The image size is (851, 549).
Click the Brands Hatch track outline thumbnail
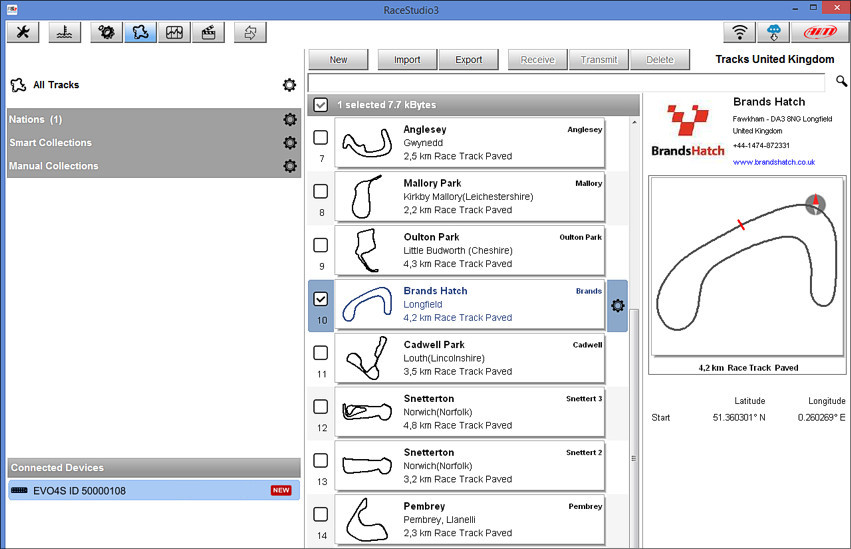point(367,304)
